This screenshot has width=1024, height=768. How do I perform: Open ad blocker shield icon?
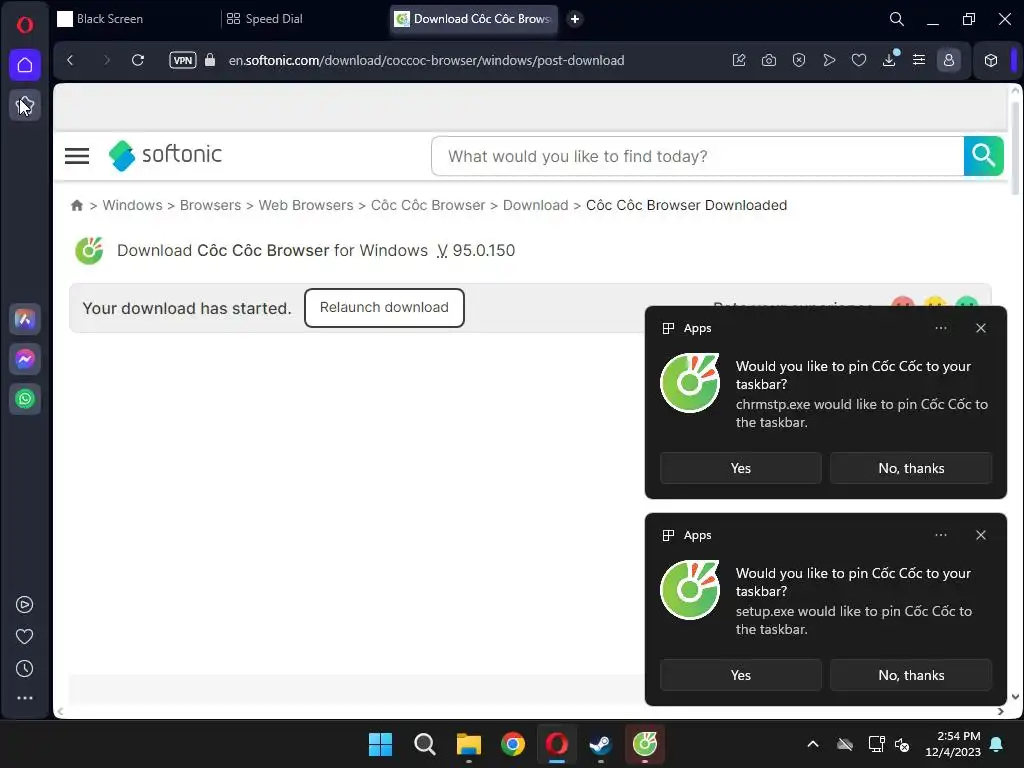[x=799, y=60]
